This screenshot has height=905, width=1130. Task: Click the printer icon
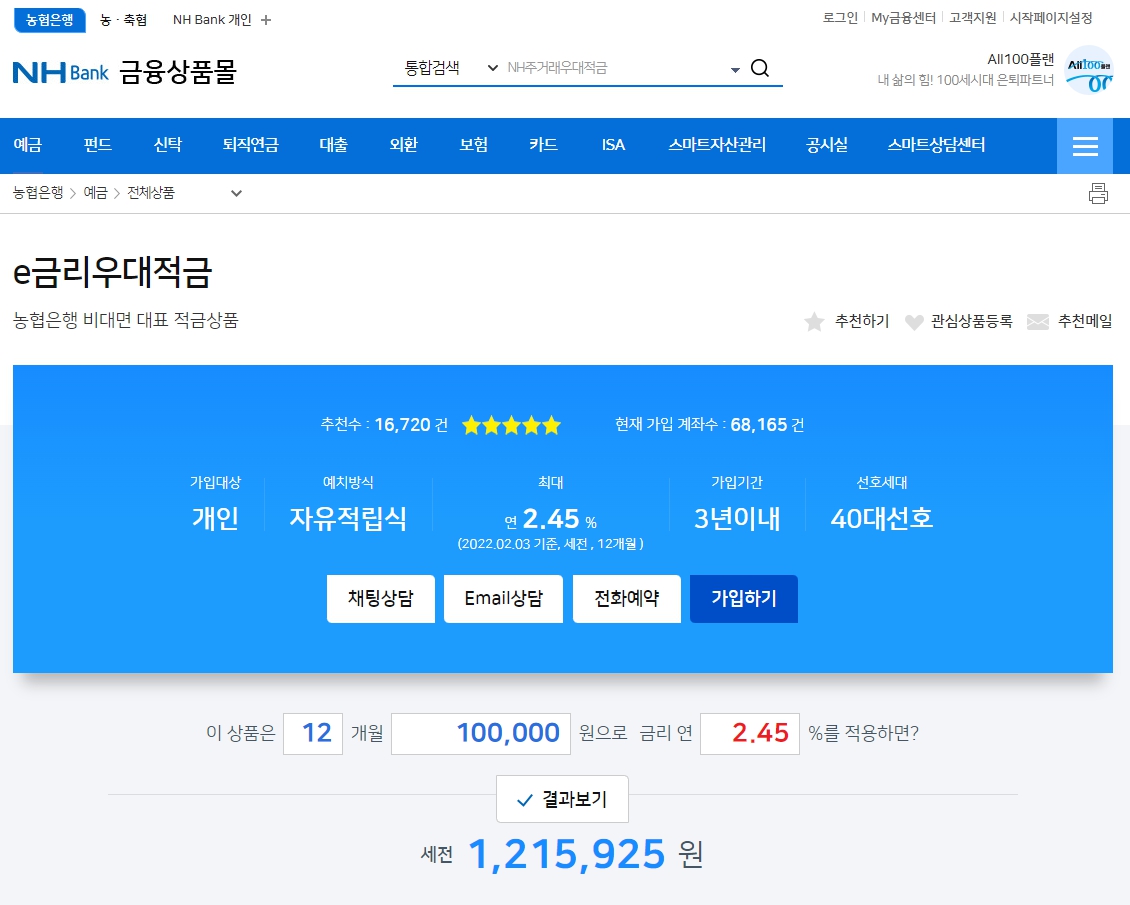coord(1098,193)
